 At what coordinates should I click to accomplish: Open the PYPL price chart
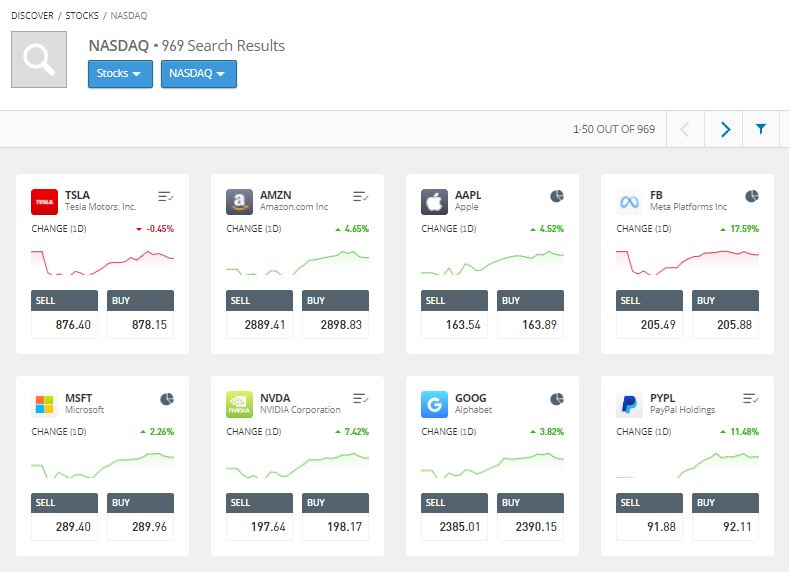pyautogui.click(x=687, y=465)
